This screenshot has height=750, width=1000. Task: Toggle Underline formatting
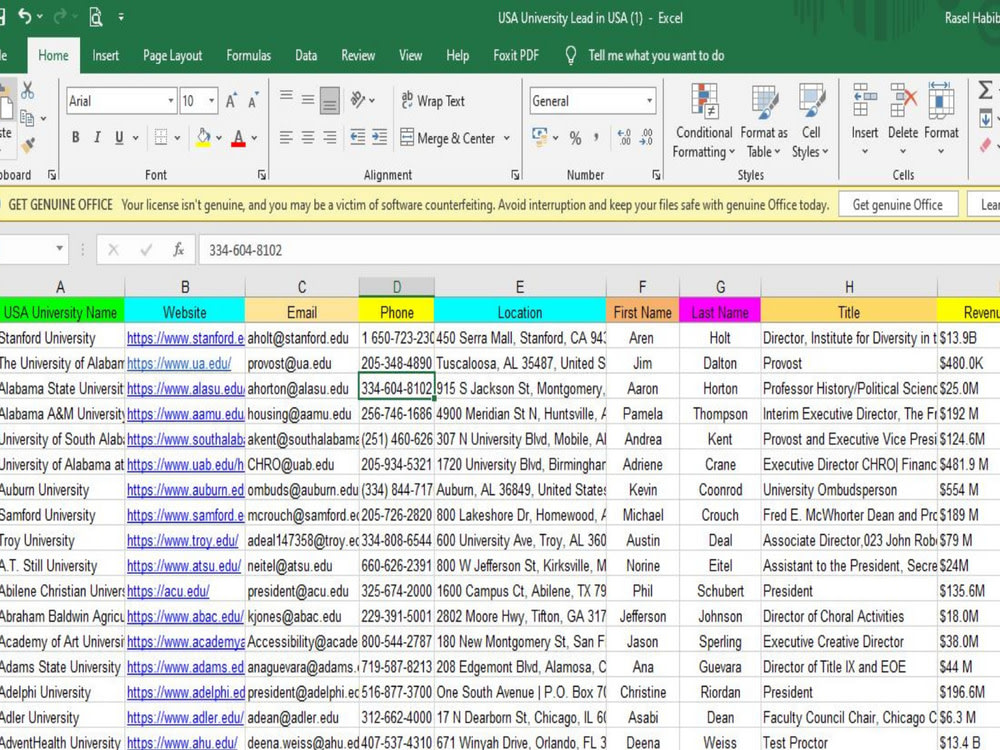[x=119, y=137]
